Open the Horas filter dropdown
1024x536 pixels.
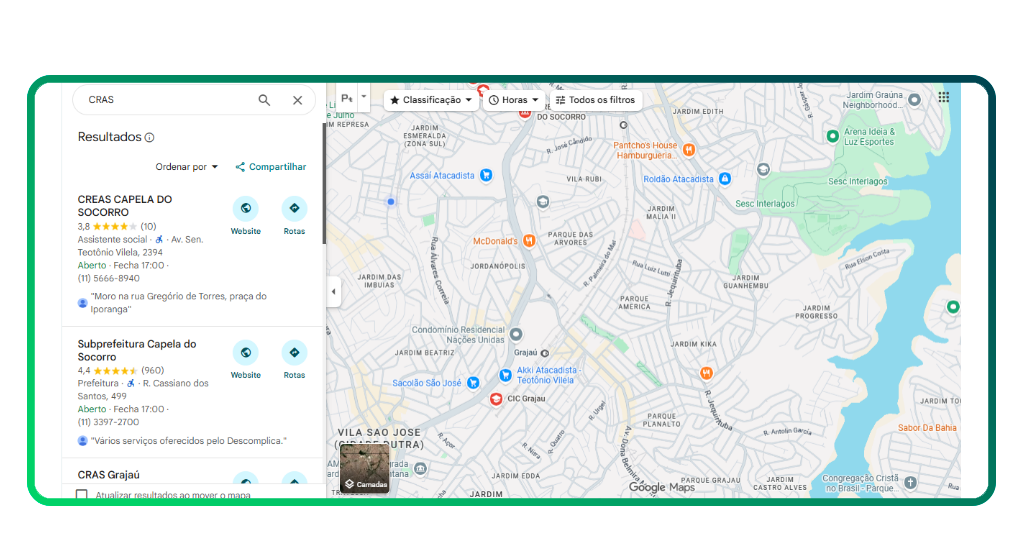513,100
